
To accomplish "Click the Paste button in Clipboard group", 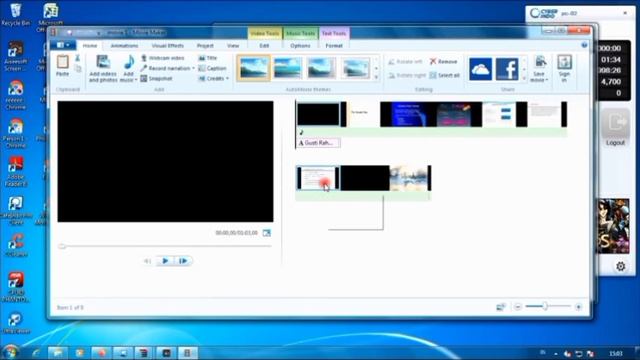I will coord(62,66).
